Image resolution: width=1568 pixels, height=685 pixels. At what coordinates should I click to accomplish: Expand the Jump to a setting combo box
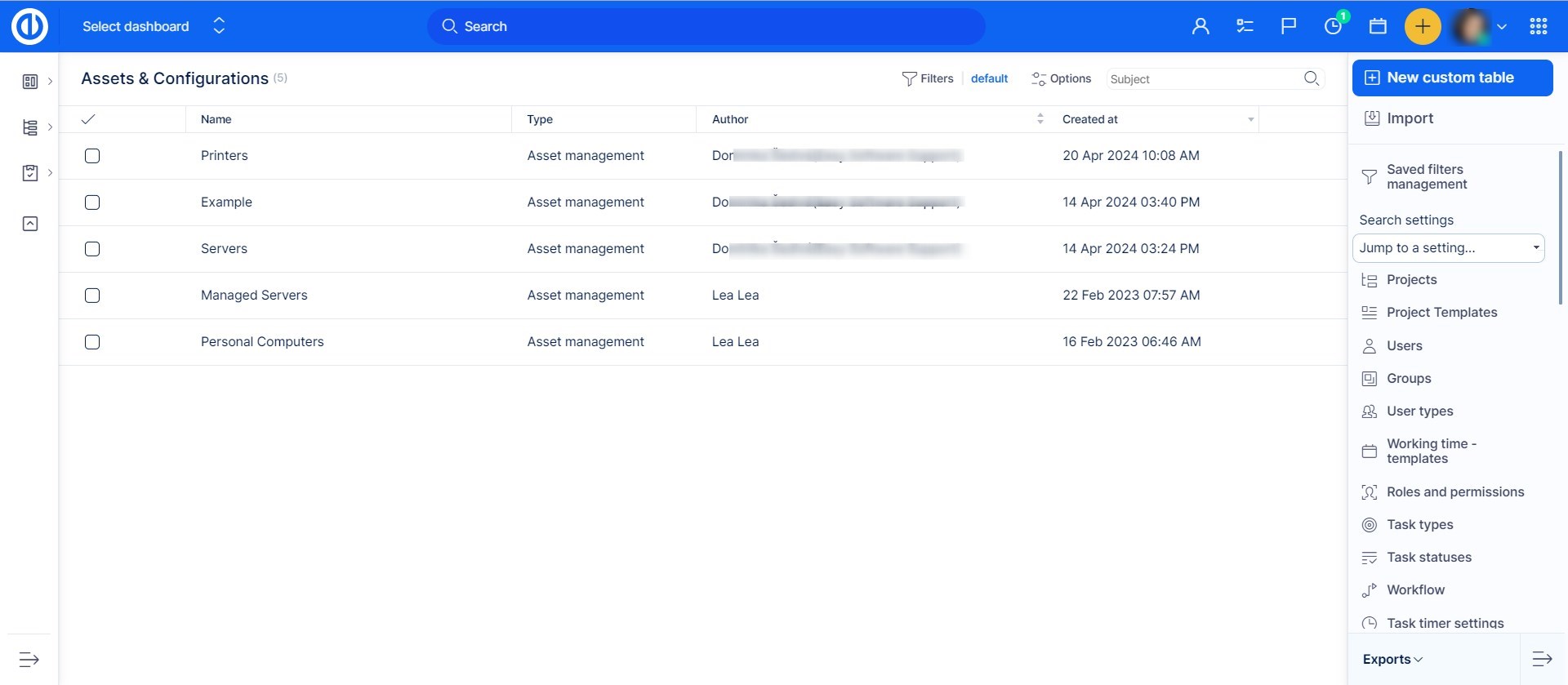[x=1448, y=248]
